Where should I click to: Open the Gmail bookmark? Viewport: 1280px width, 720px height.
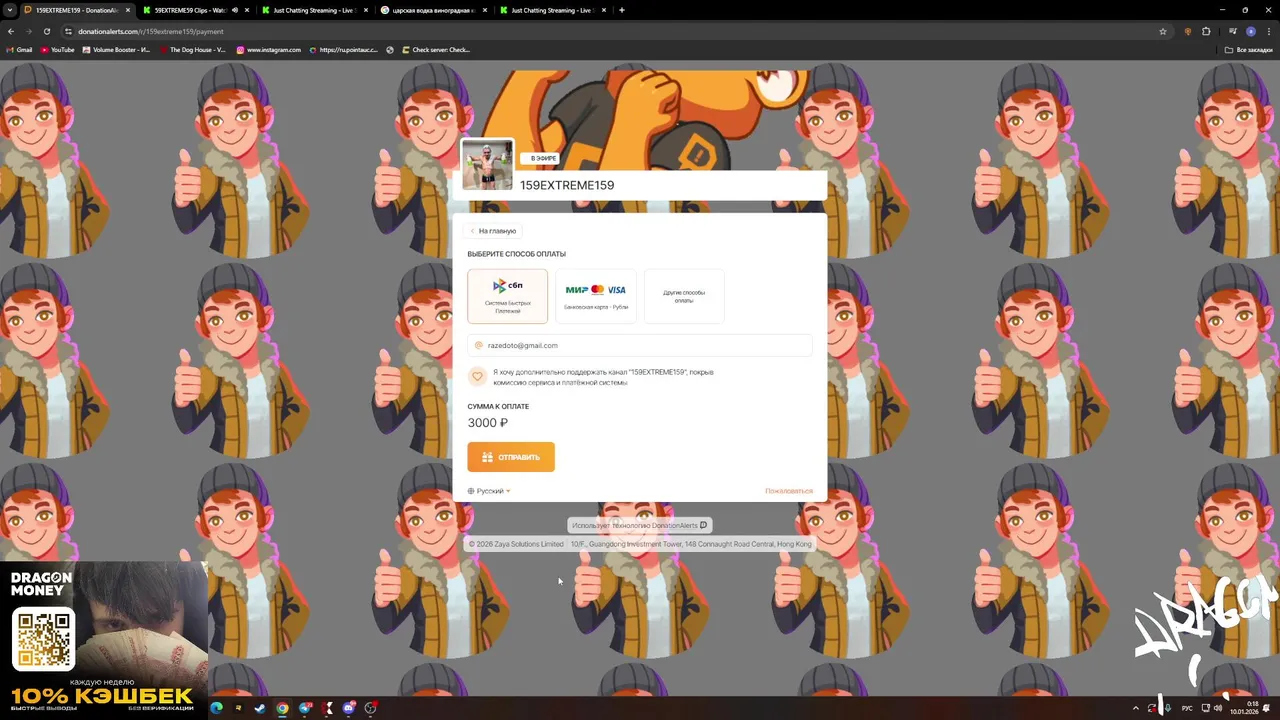pyautogui.click(x=20, y=49)
